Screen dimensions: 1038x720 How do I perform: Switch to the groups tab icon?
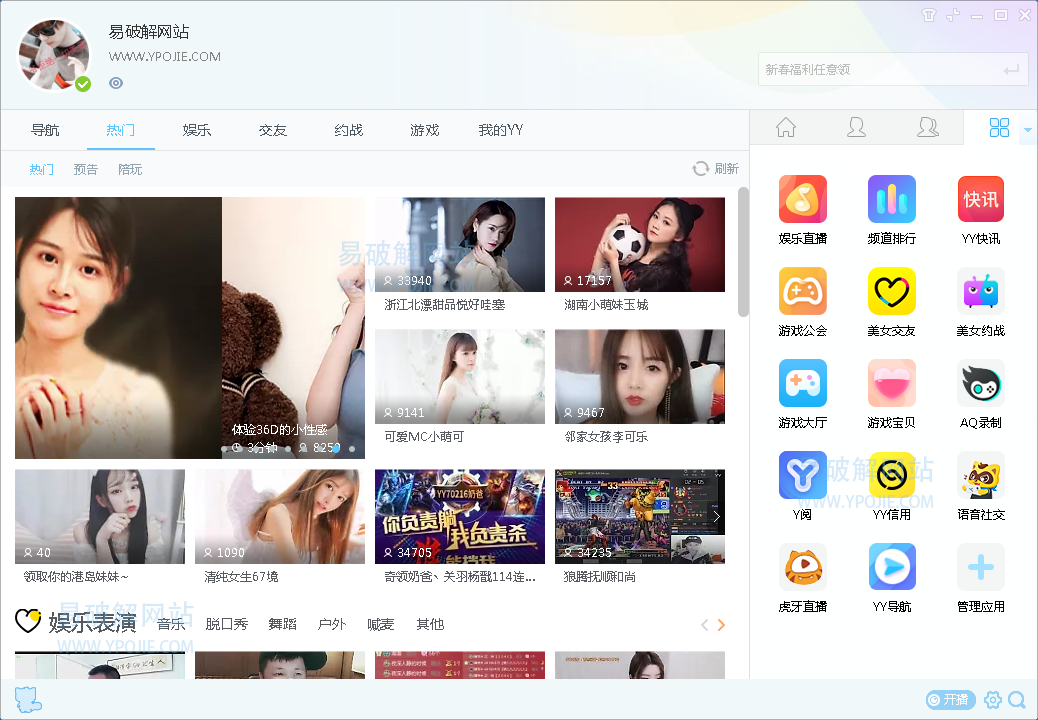(x=927, y=127)
